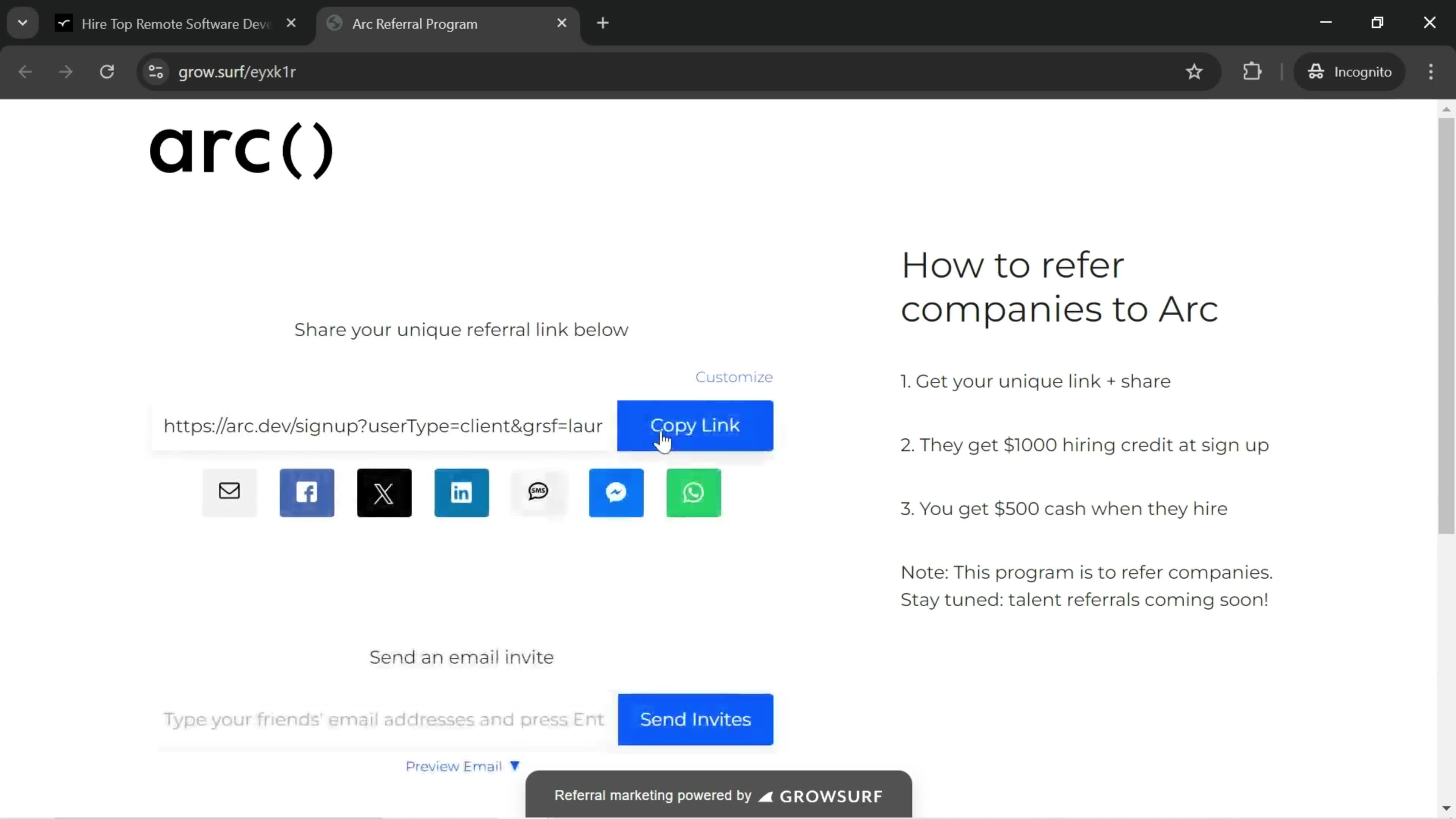
Task: Click the arc.dev signup referral link
Action: pyautogui.click(x=383, y=425)
